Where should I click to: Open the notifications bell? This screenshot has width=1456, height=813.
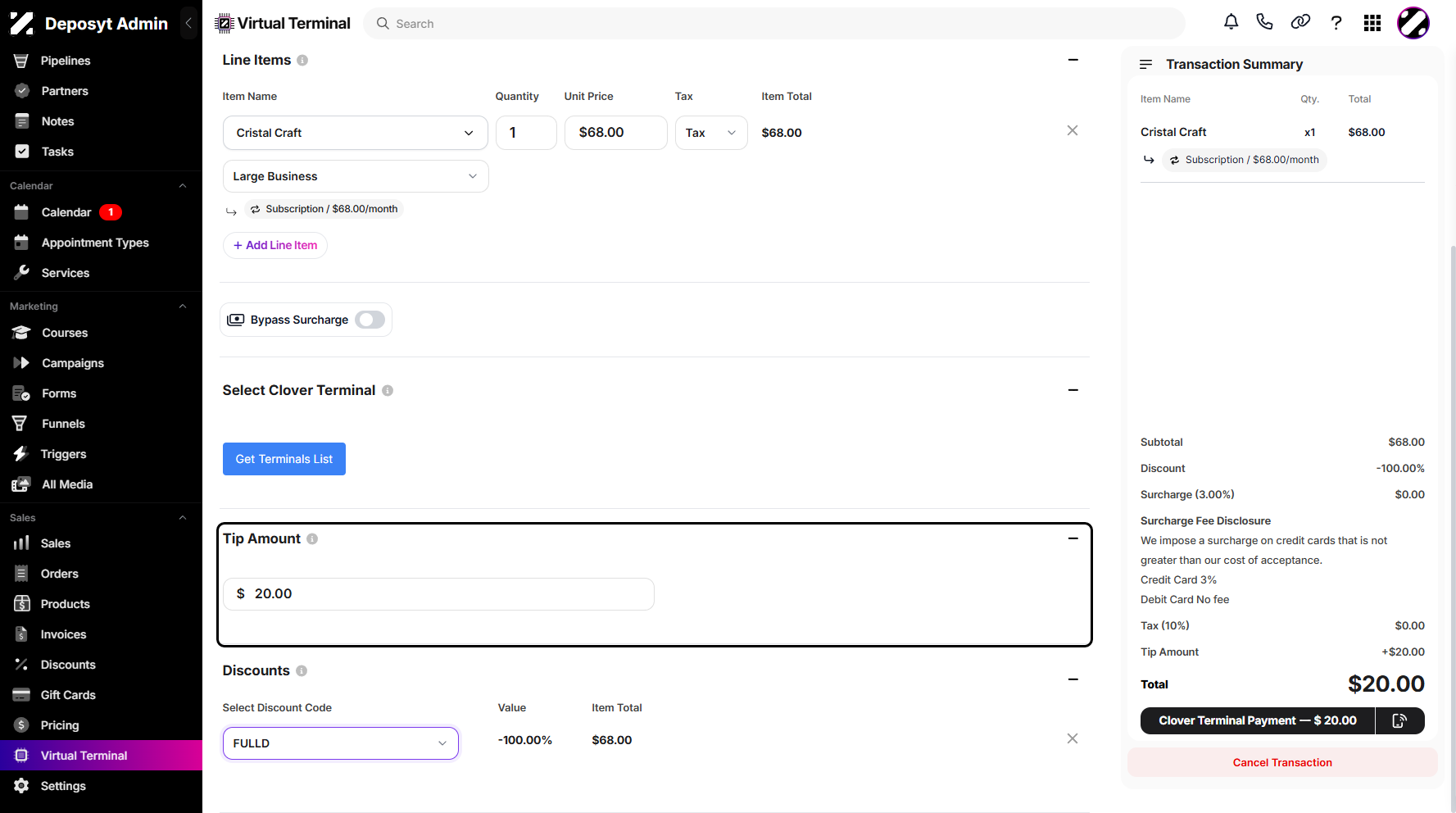1231,23
